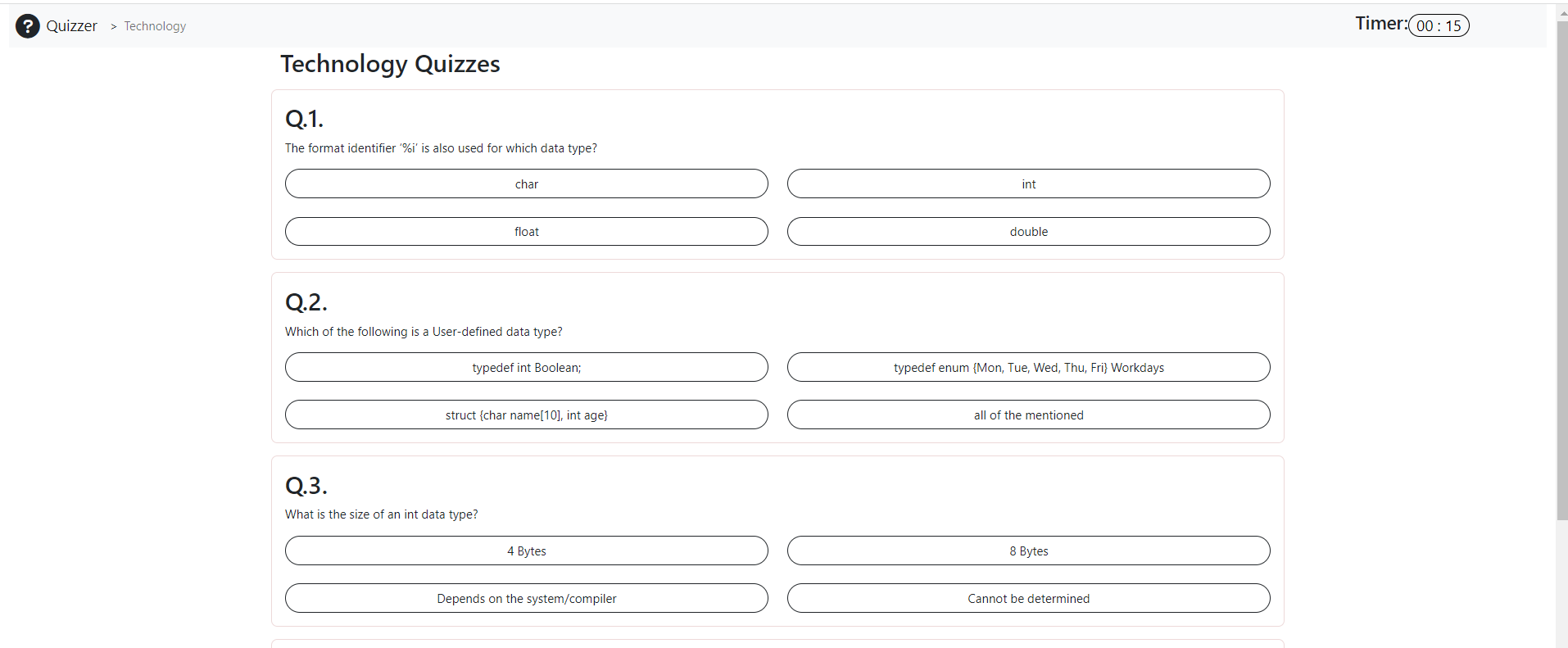Select 'Depends on the system/compiler' answer

[526, 598]
